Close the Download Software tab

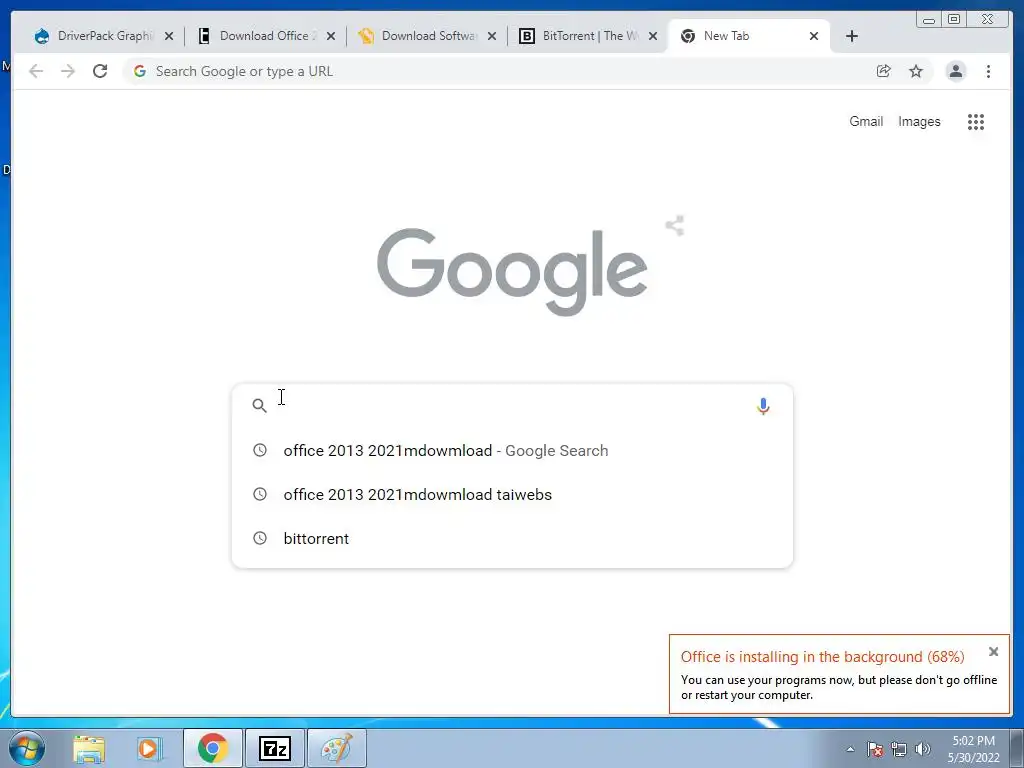pos(492,37)
